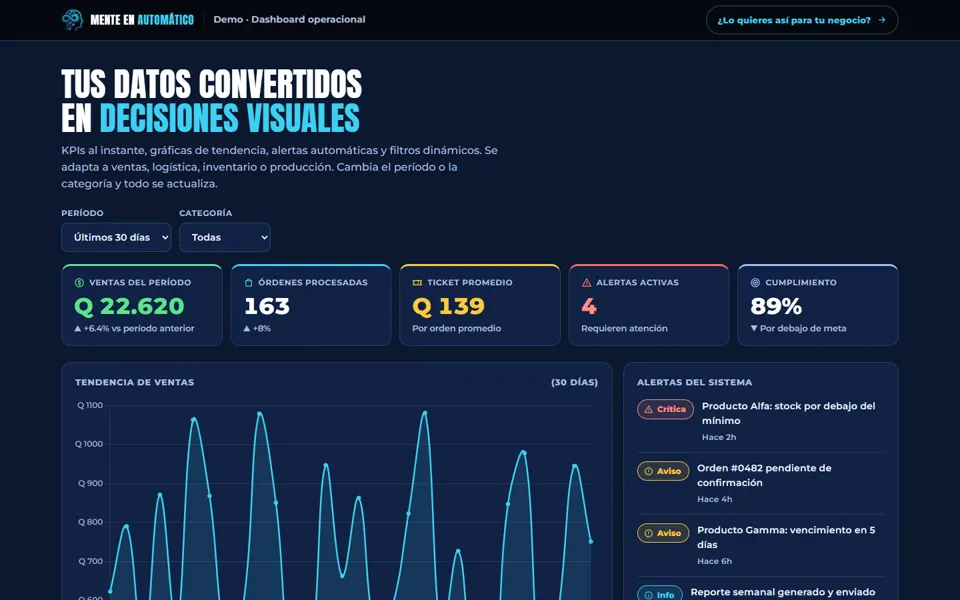Click the Por debajo de meta caption
This screenshot has width=960, height=600.
point(799,328)
